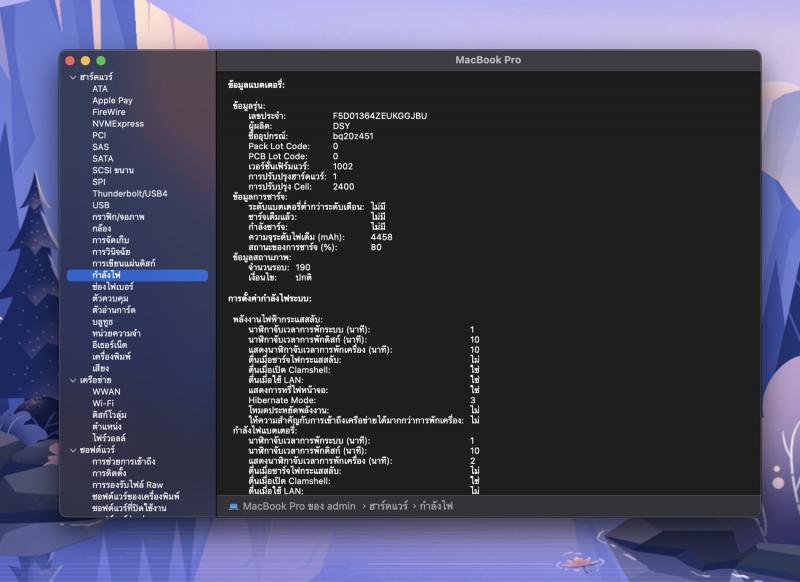Image resolution: width=800 pixels, height=582 pixels.
Task: Show ดิสก์โวลุ่ม information
Action: [x=109, y=415]
